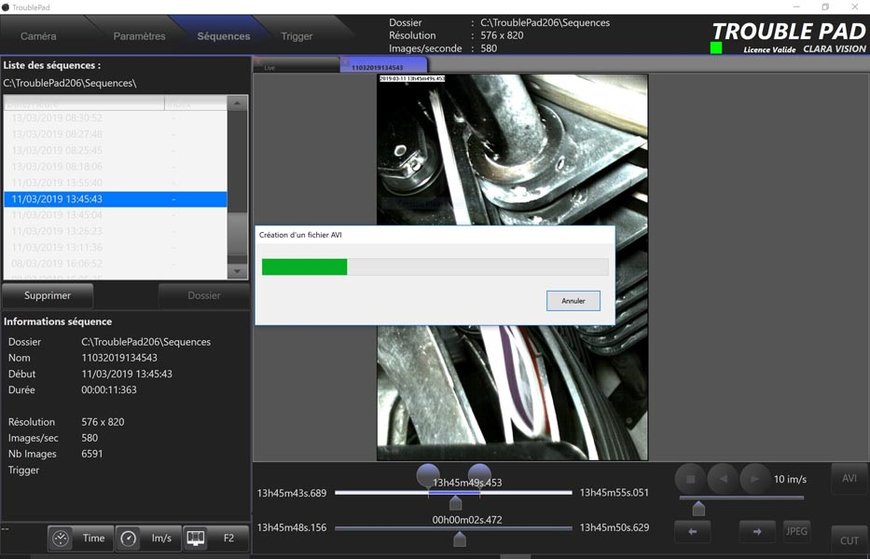Click the CLARA VISION logo text
870x559 pixels.
tap(834, 49)
